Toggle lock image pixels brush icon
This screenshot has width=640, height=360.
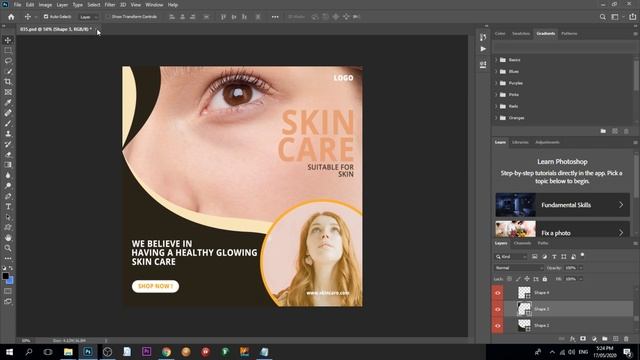518,279
